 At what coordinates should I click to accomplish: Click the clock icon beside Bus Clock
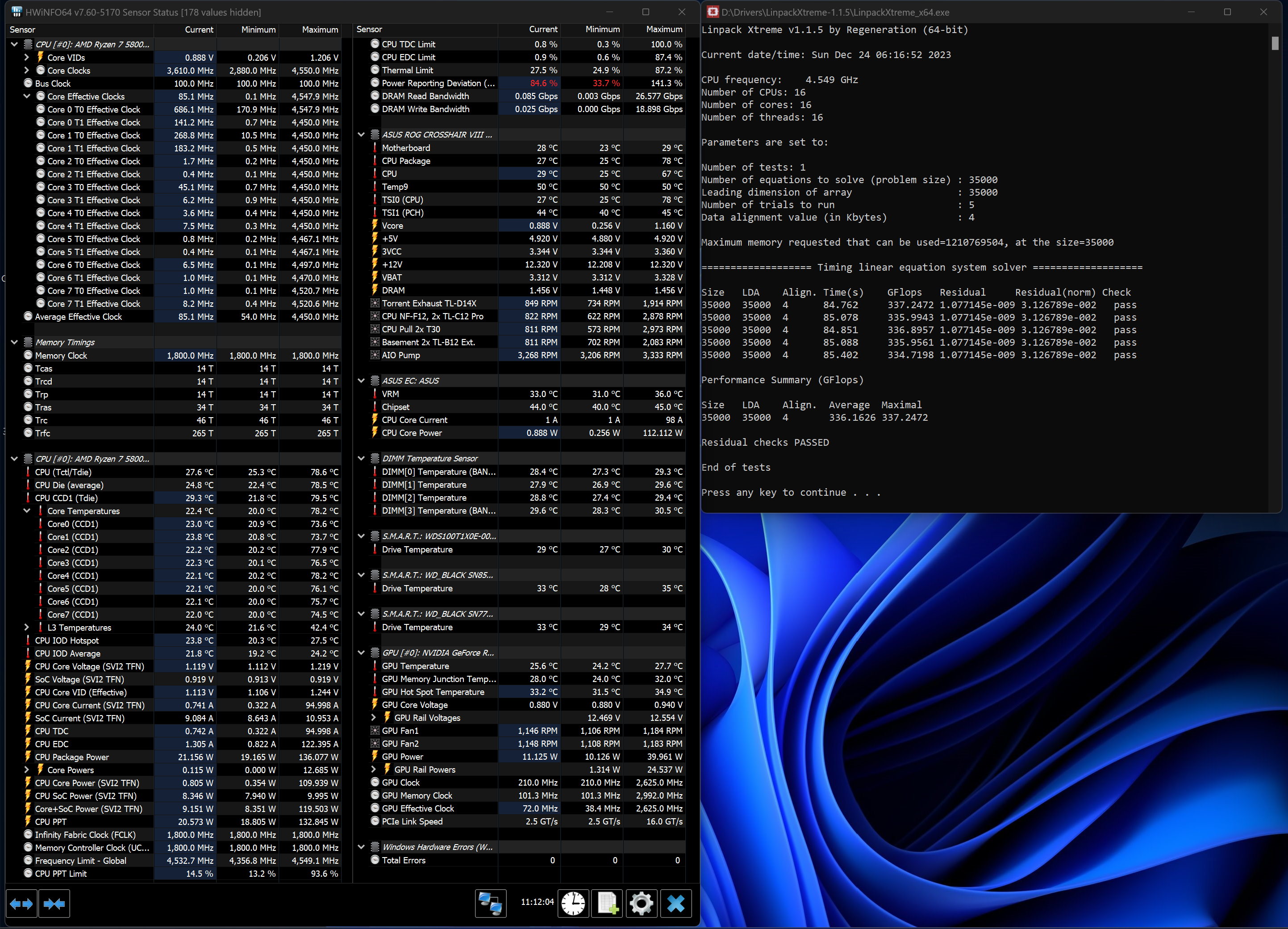(28, 83)
